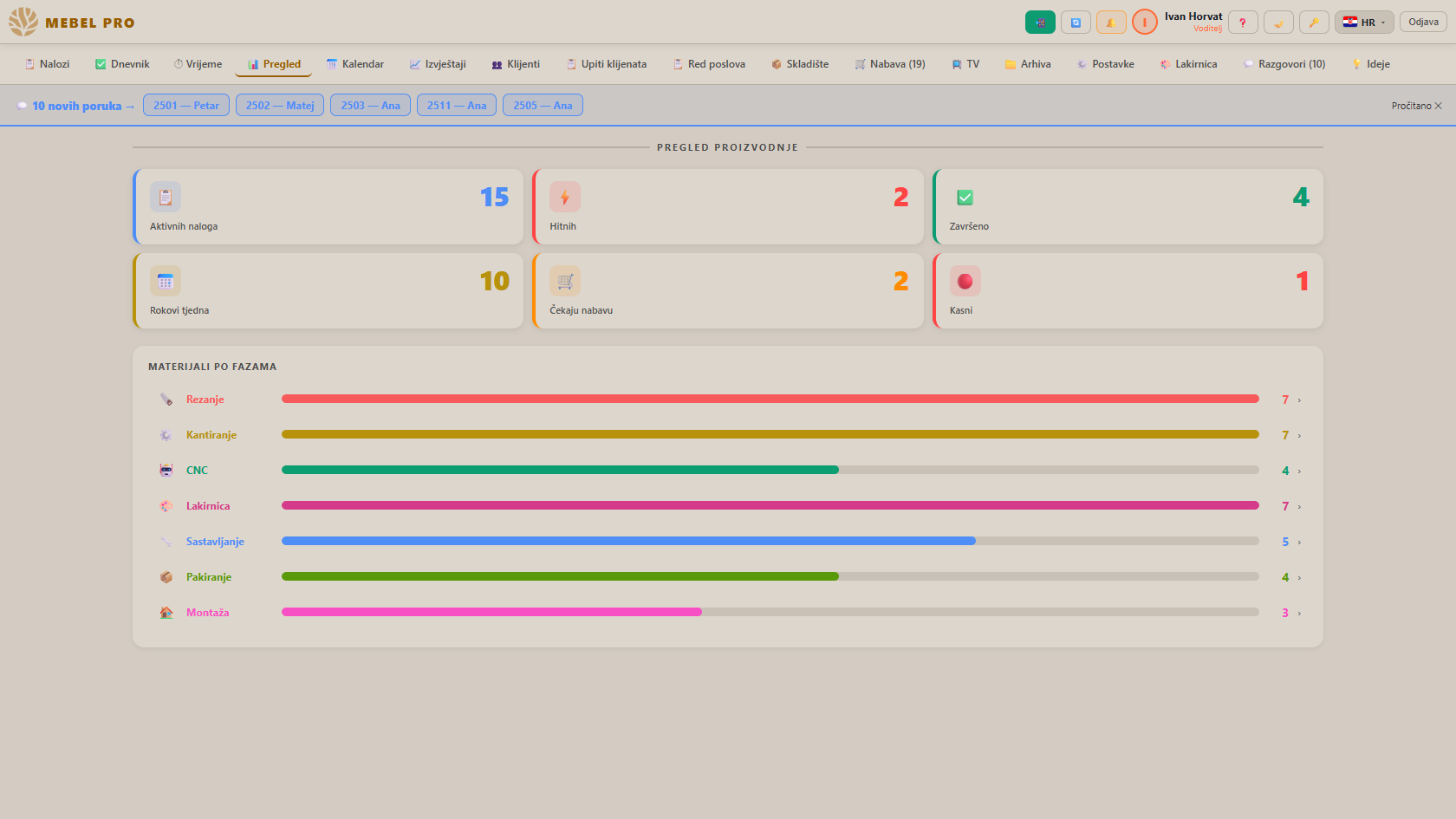Click the CNC progress bar
This screenshot has width=1456, height=819.
(x=770, y=470)
